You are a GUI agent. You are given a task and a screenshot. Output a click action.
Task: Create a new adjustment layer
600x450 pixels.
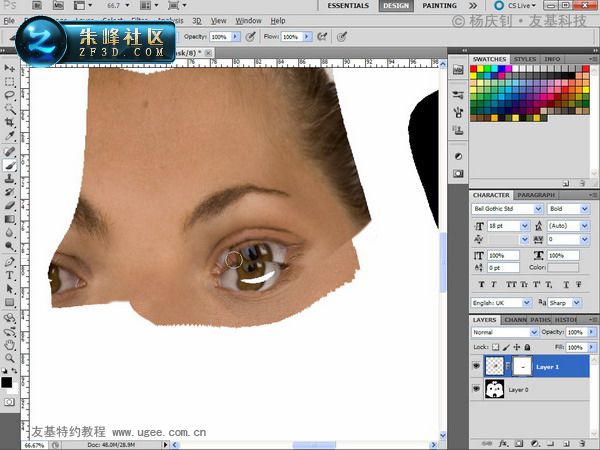(535, 443)
